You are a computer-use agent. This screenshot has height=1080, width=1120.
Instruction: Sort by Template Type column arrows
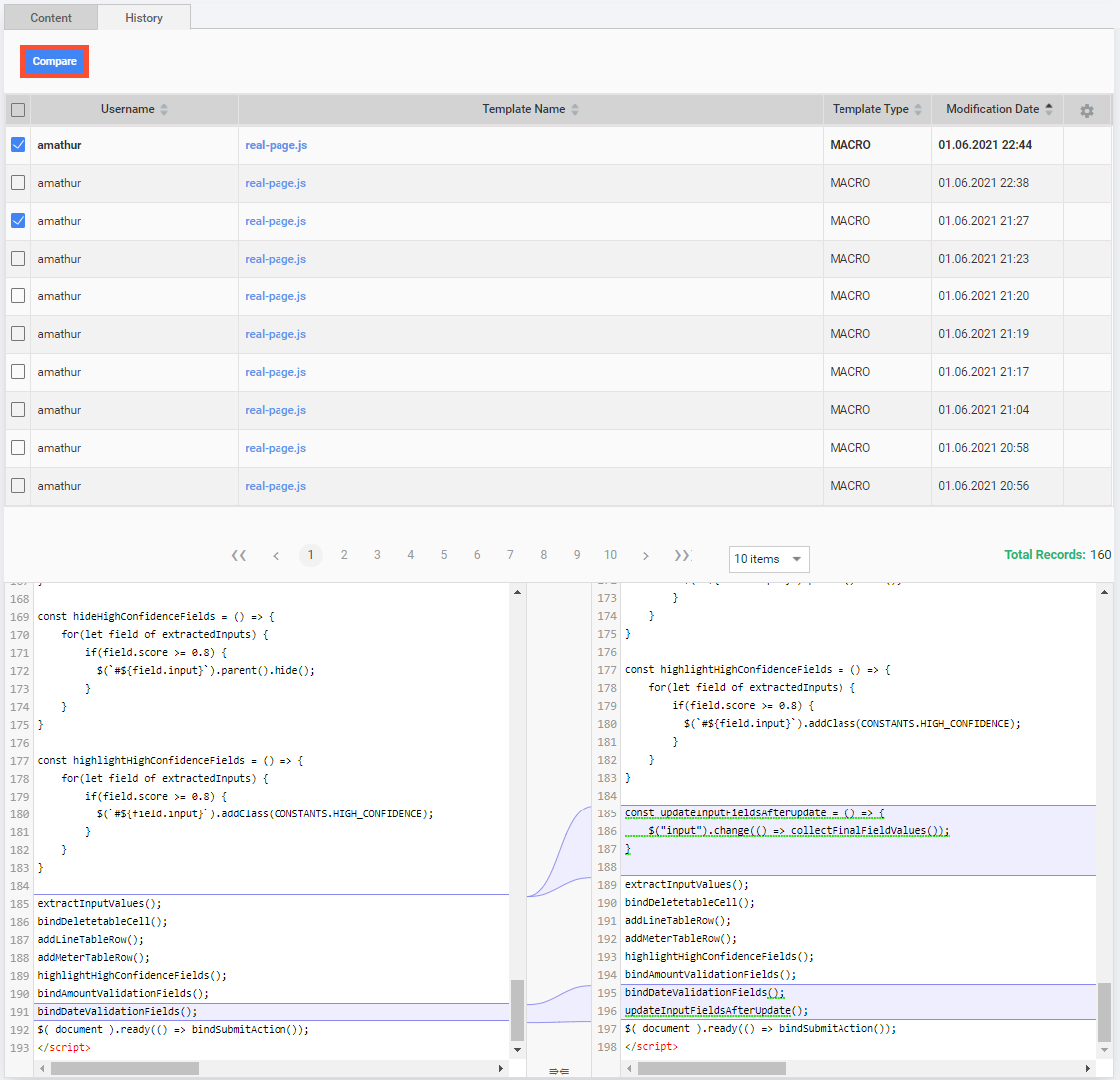(x=918, y=109)
